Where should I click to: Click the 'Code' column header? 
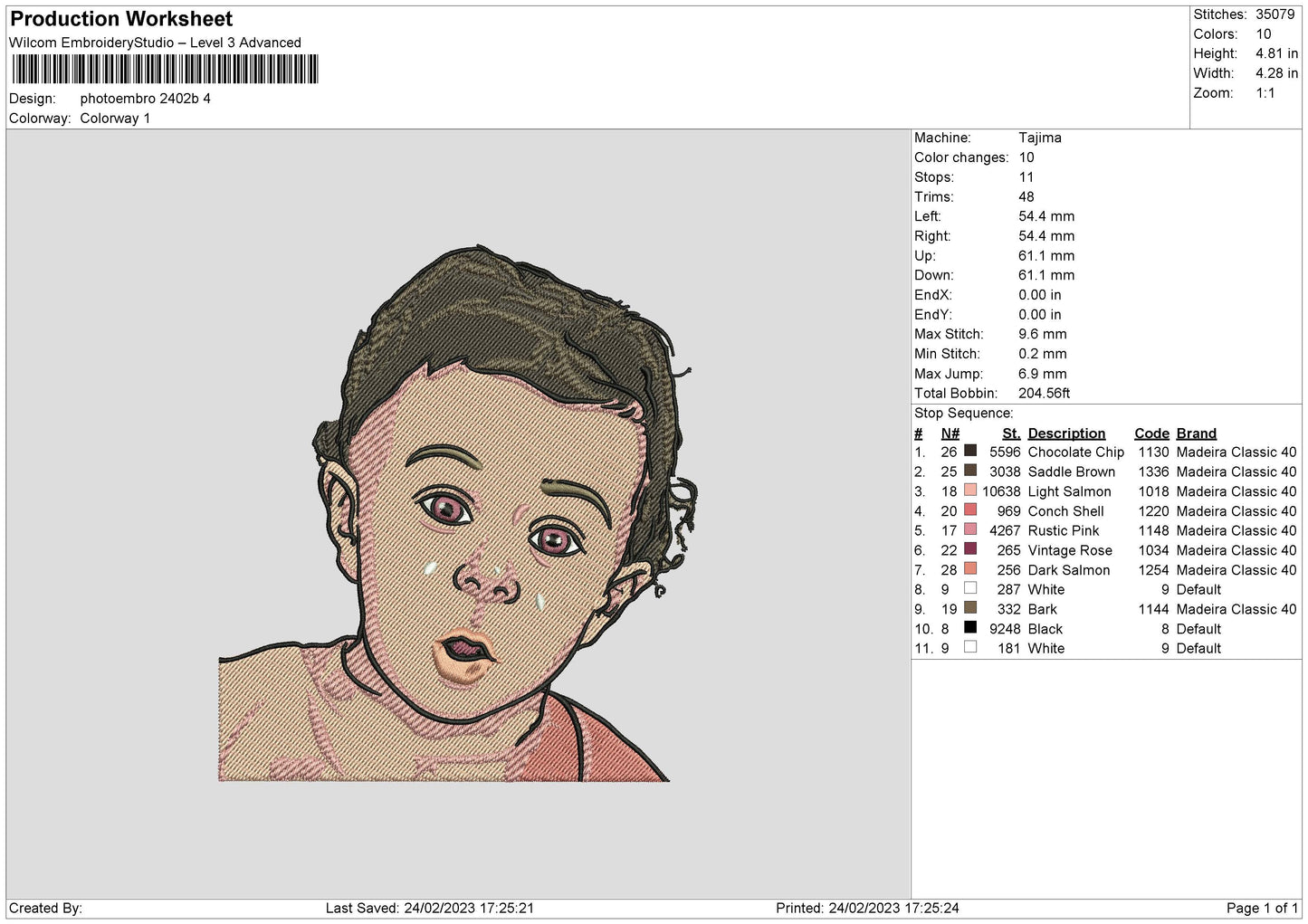(x=1151, y=433)
